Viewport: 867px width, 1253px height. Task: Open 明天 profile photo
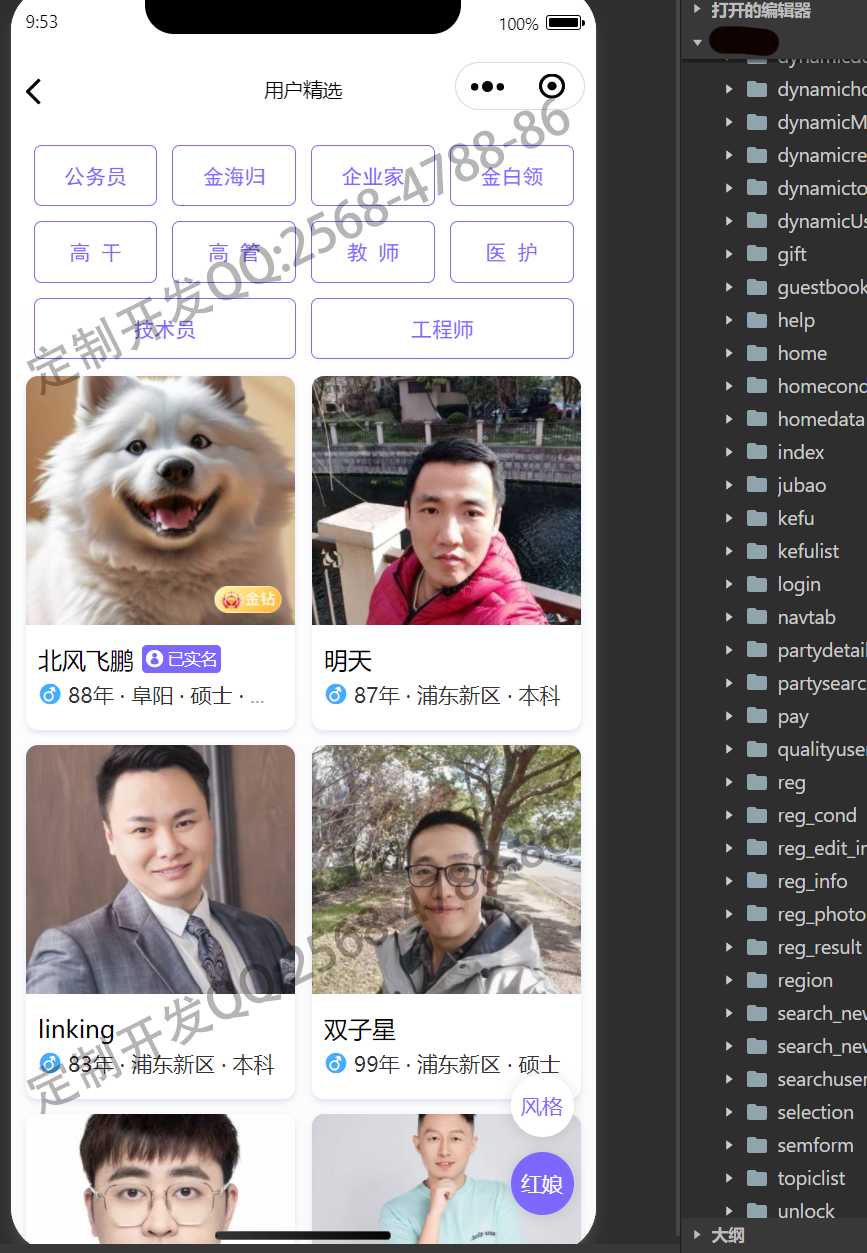click(x=446, y=500)
